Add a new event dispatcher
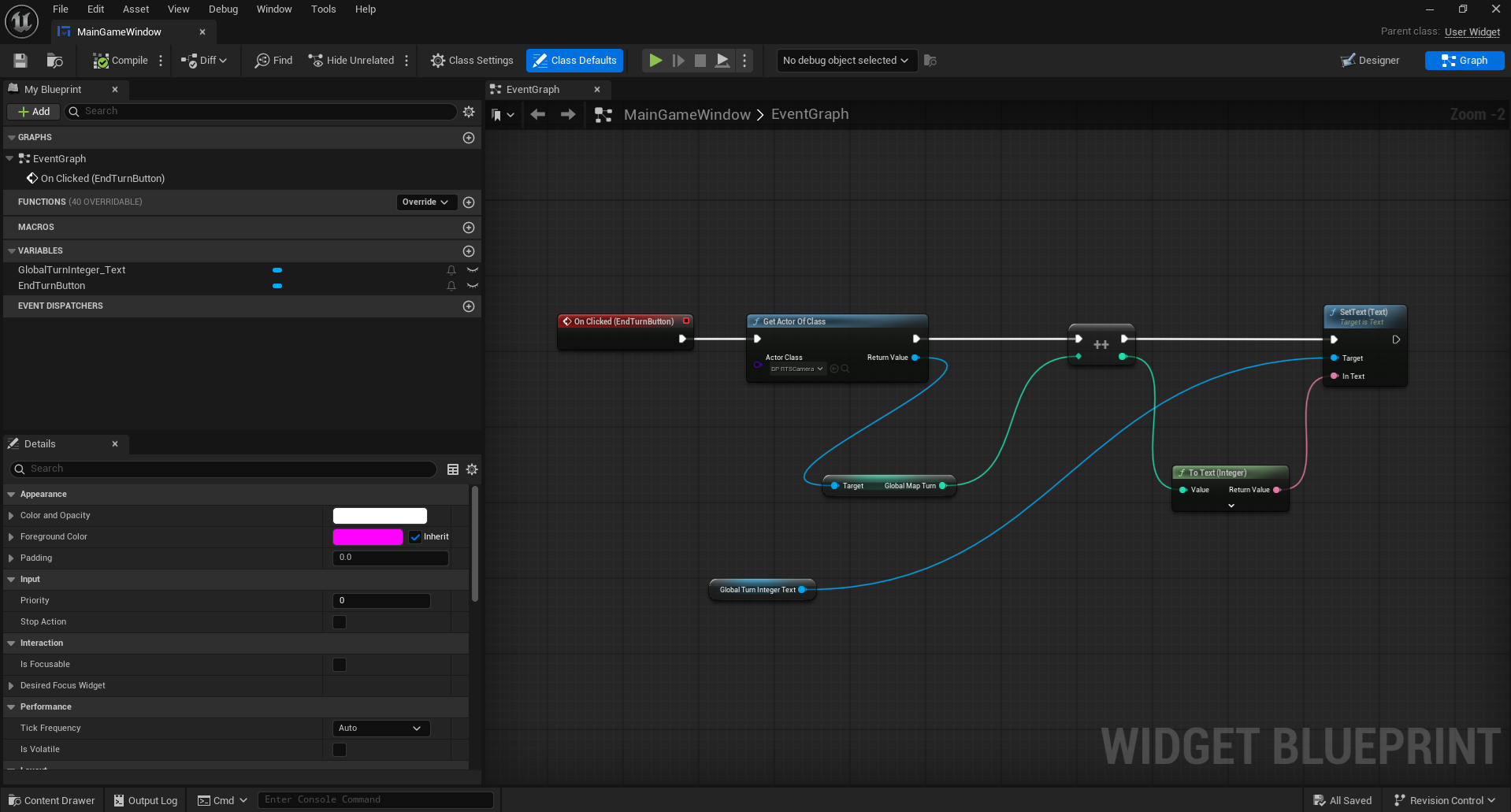Image resolution: width=1511 pixels, height=812 pixels. 469,306
